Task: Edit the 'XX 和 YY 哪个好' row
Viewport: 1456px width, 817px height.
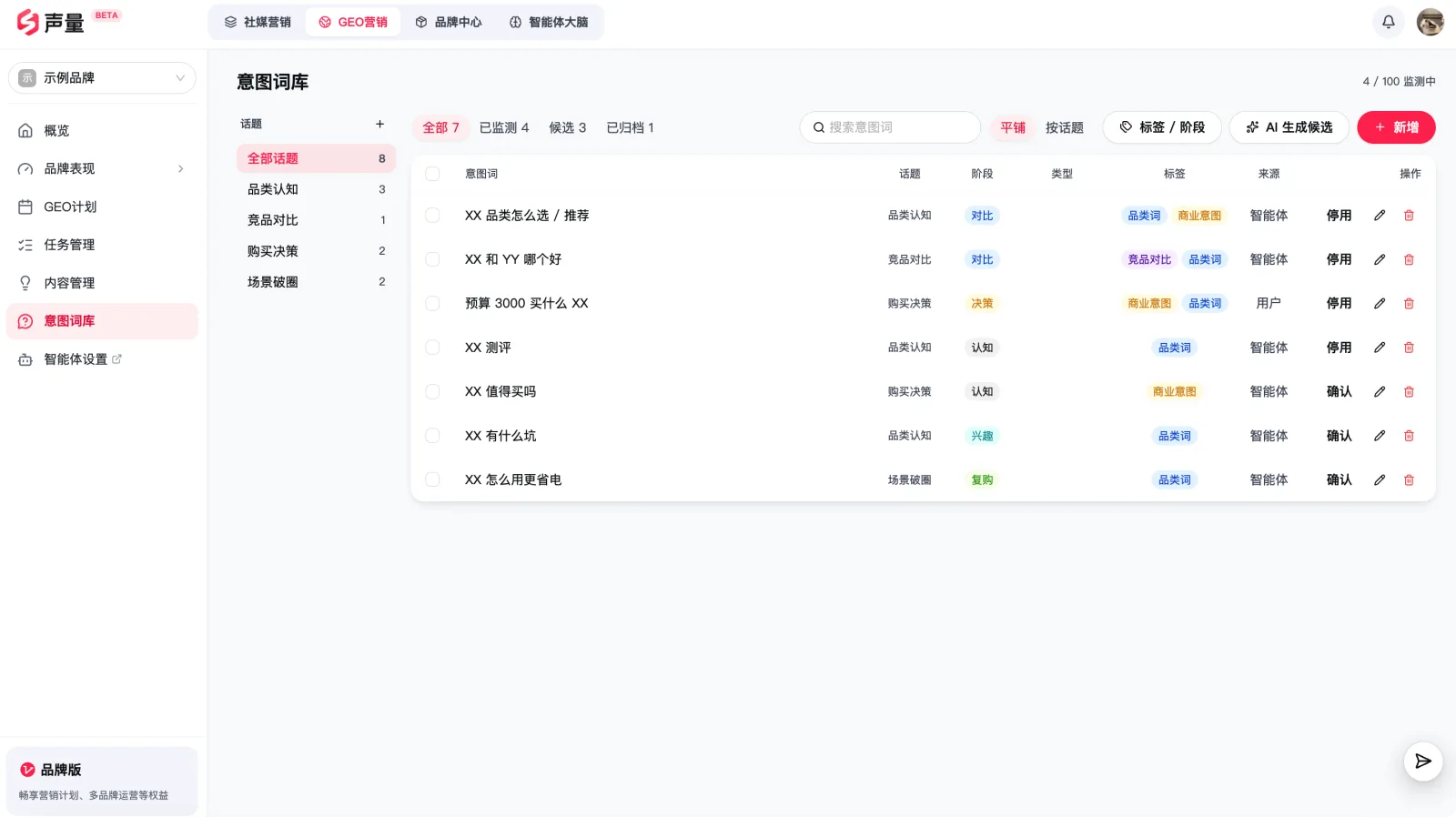Action: [x=1380, y=259]
